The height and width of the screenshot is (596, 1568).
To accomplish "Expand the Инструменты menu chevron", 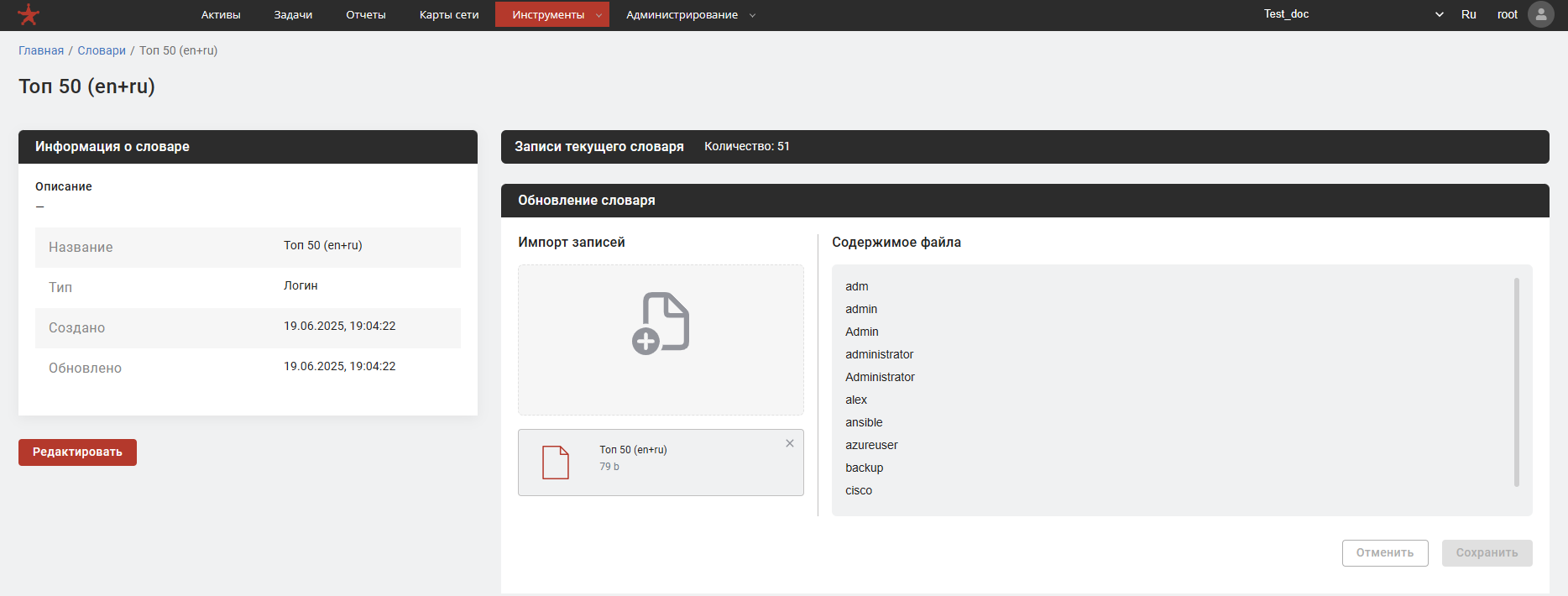I will point(598,15).
